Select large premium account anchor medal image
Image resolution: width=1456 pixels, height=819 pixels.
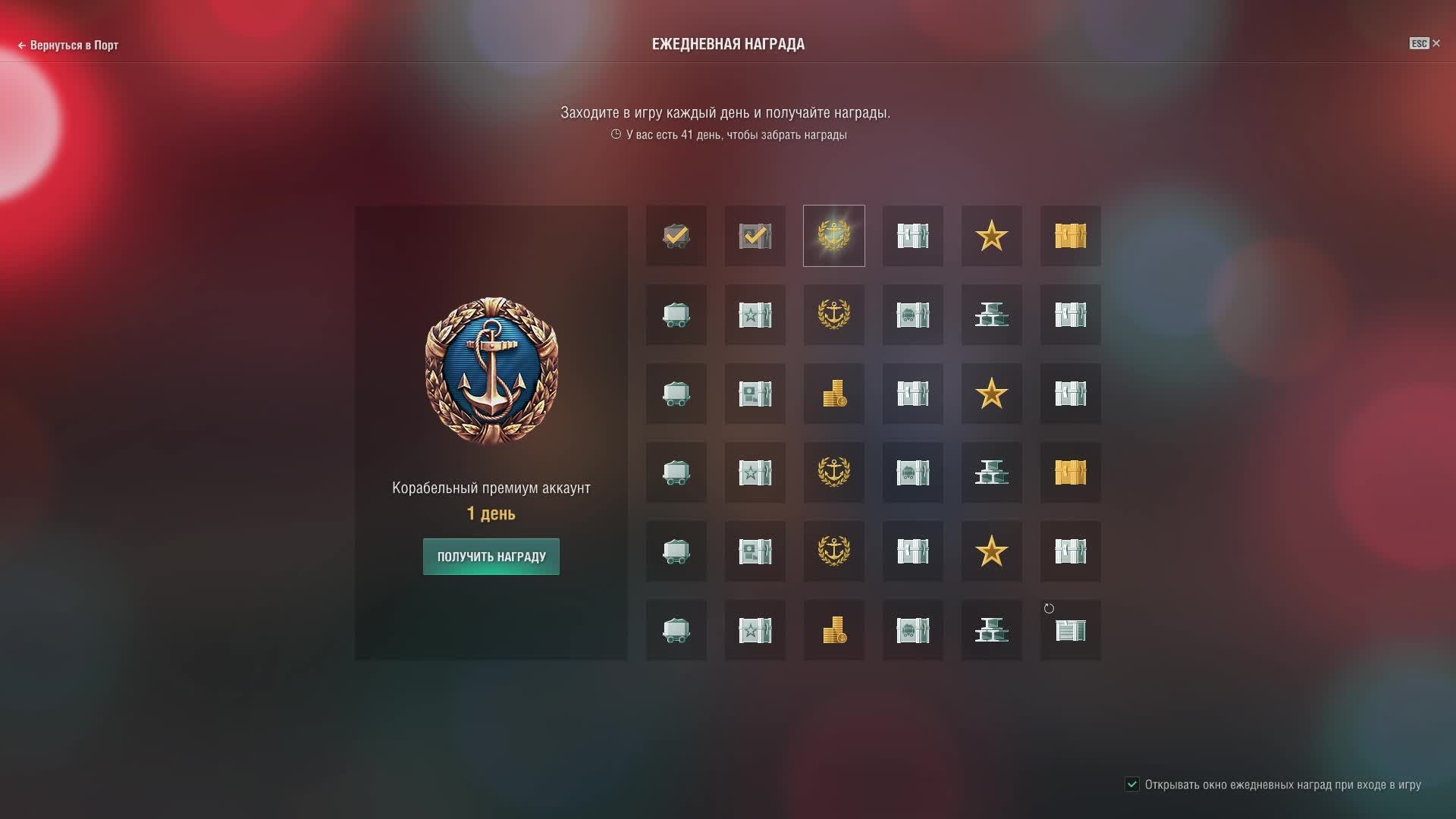(x=491, y=371)
